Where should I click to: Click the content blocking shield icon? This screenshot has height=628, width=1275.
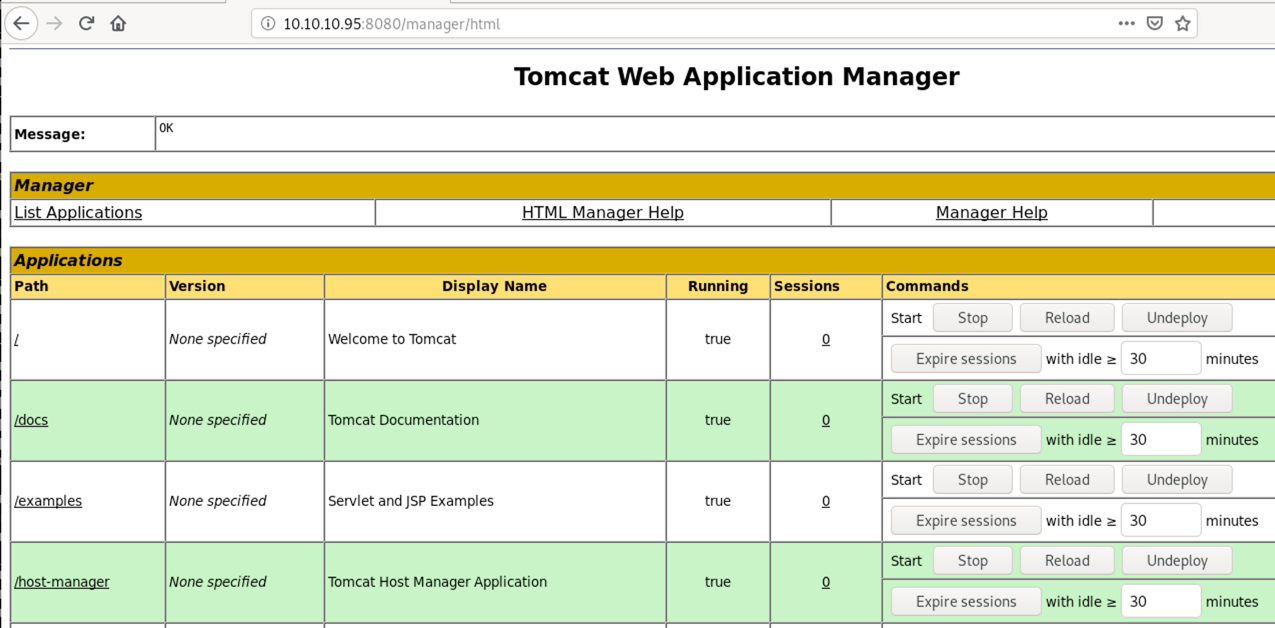tap(1154, 22)
